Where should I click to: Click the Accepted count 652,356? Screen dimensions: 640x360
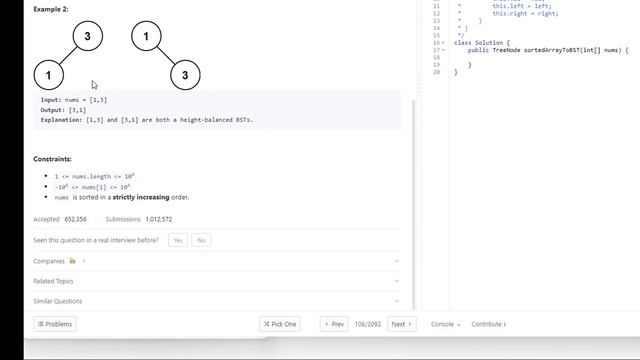tap(76, 219)
